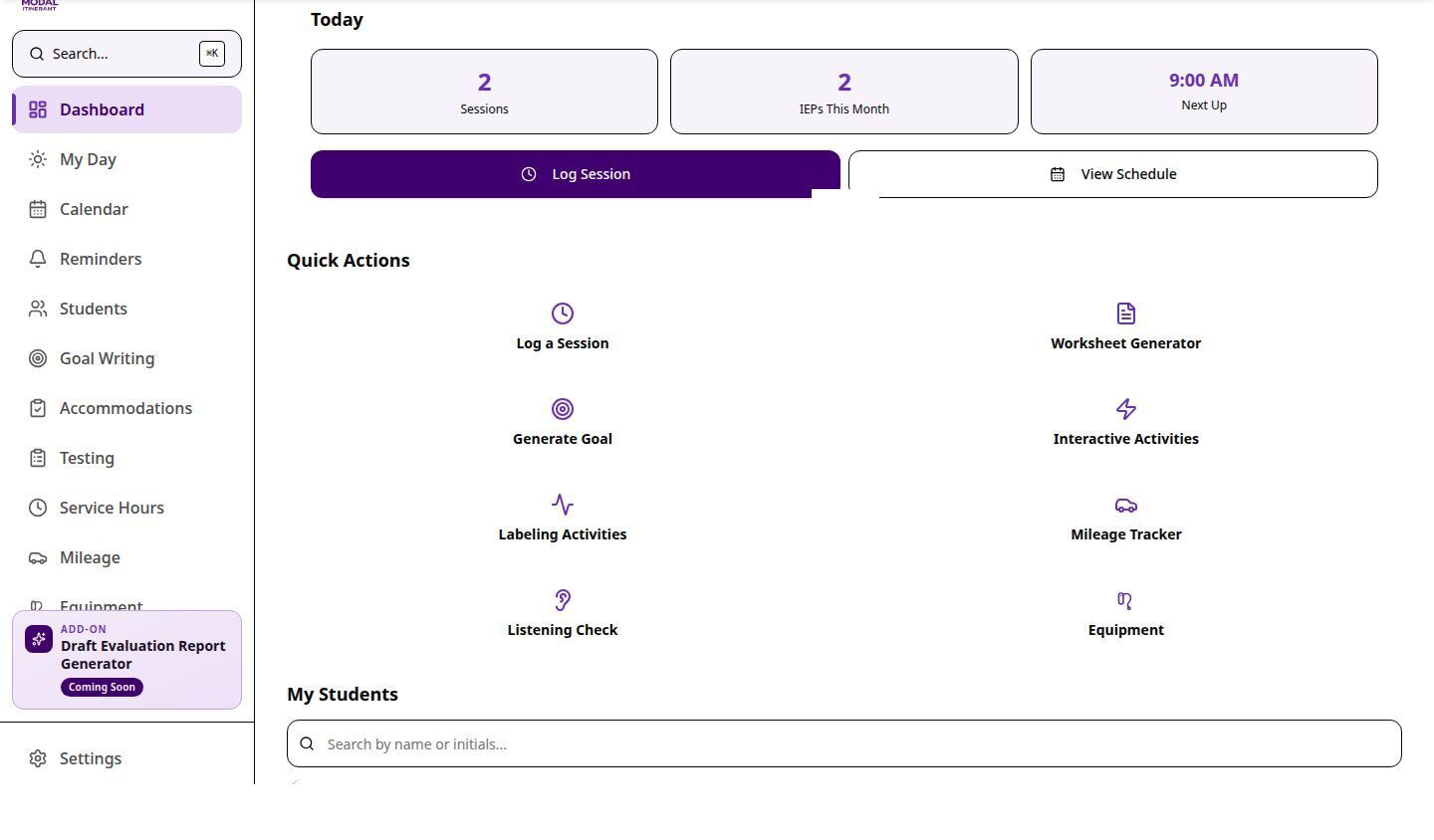This screenshot has height=840, width=1434.
Task: Go to Testing in the sidebar
Action: point(127,458)
